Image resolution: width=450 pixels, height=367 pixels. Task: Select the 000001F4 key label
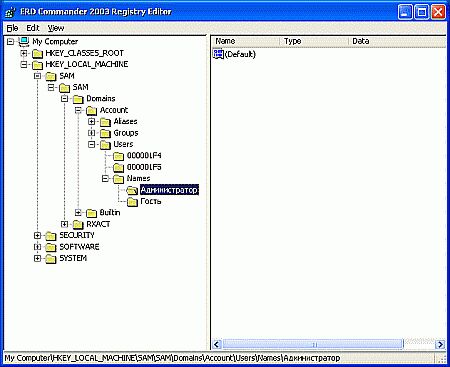point(144,156)
